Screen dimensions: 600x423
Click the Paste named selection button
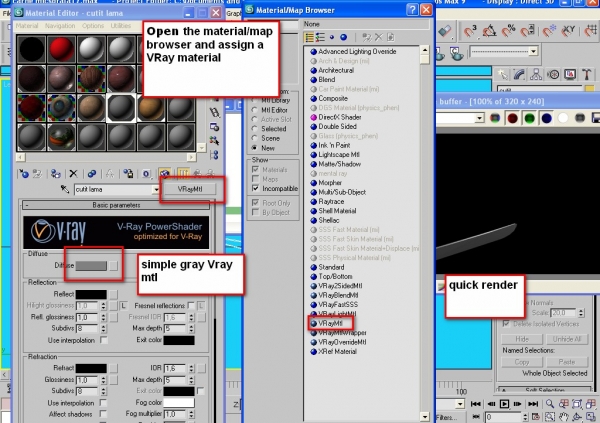coord(567,362)
